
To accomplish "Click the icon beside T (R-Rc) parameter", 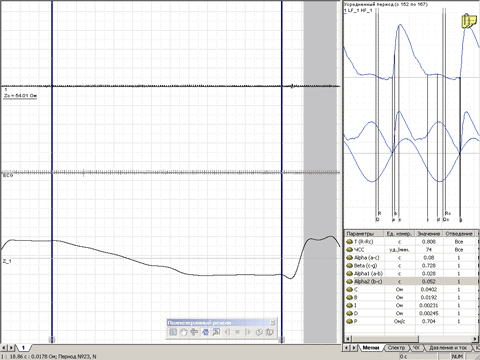I will point(350,242).
